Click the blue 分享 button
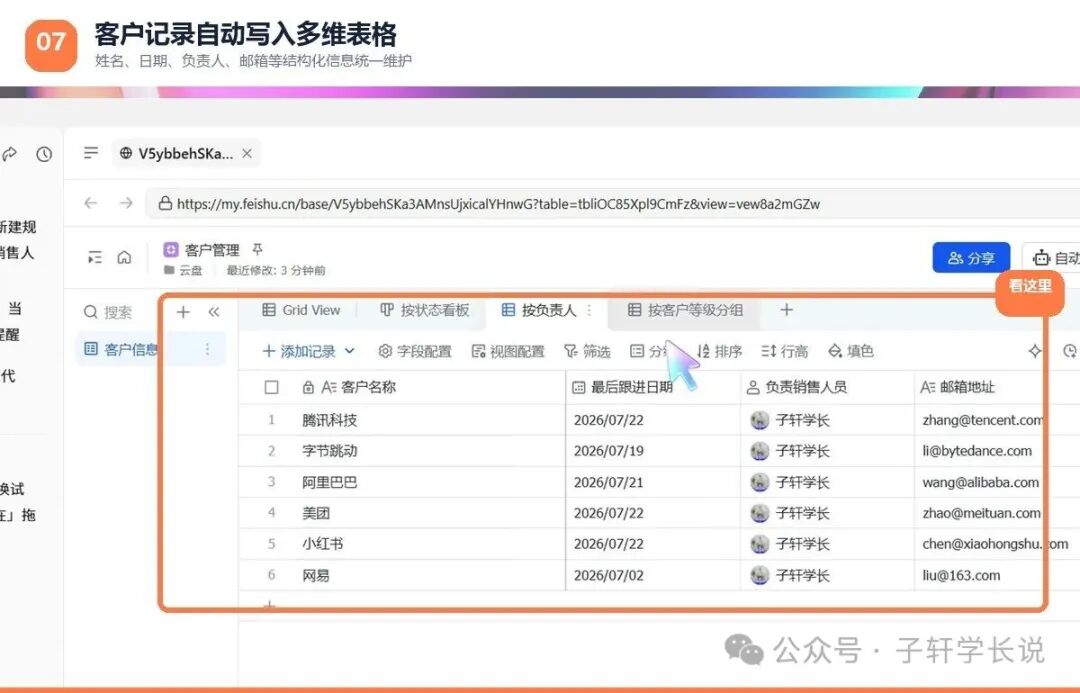The image size is (1080, 693). coord(971,258)
